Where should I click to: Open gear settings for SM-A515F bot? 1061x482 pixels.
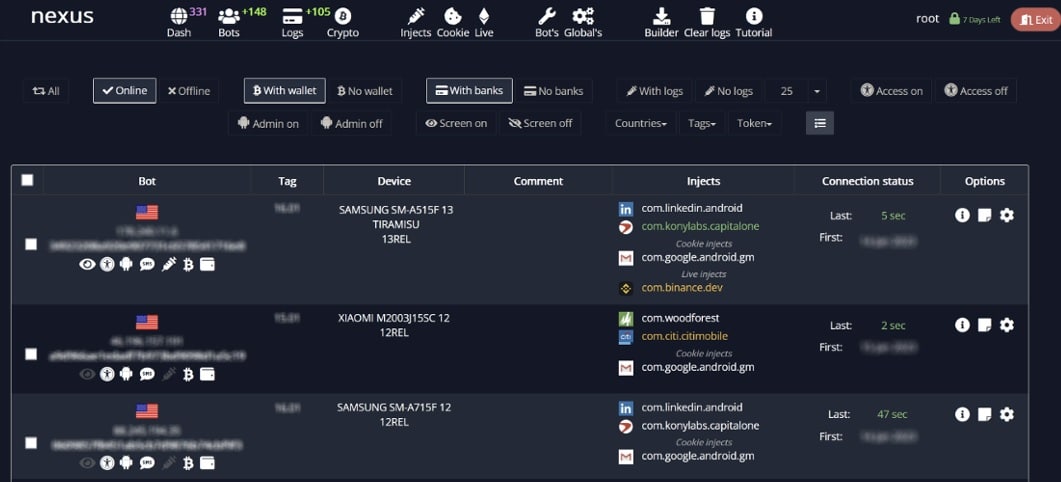click(x=1007, y=215)
